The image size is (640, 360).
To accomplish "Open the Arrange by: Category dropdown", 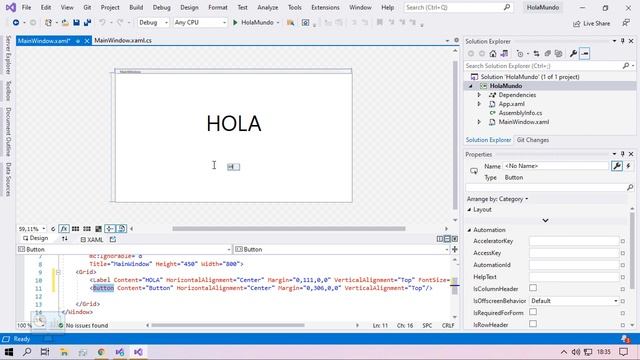I will (497, 199).
